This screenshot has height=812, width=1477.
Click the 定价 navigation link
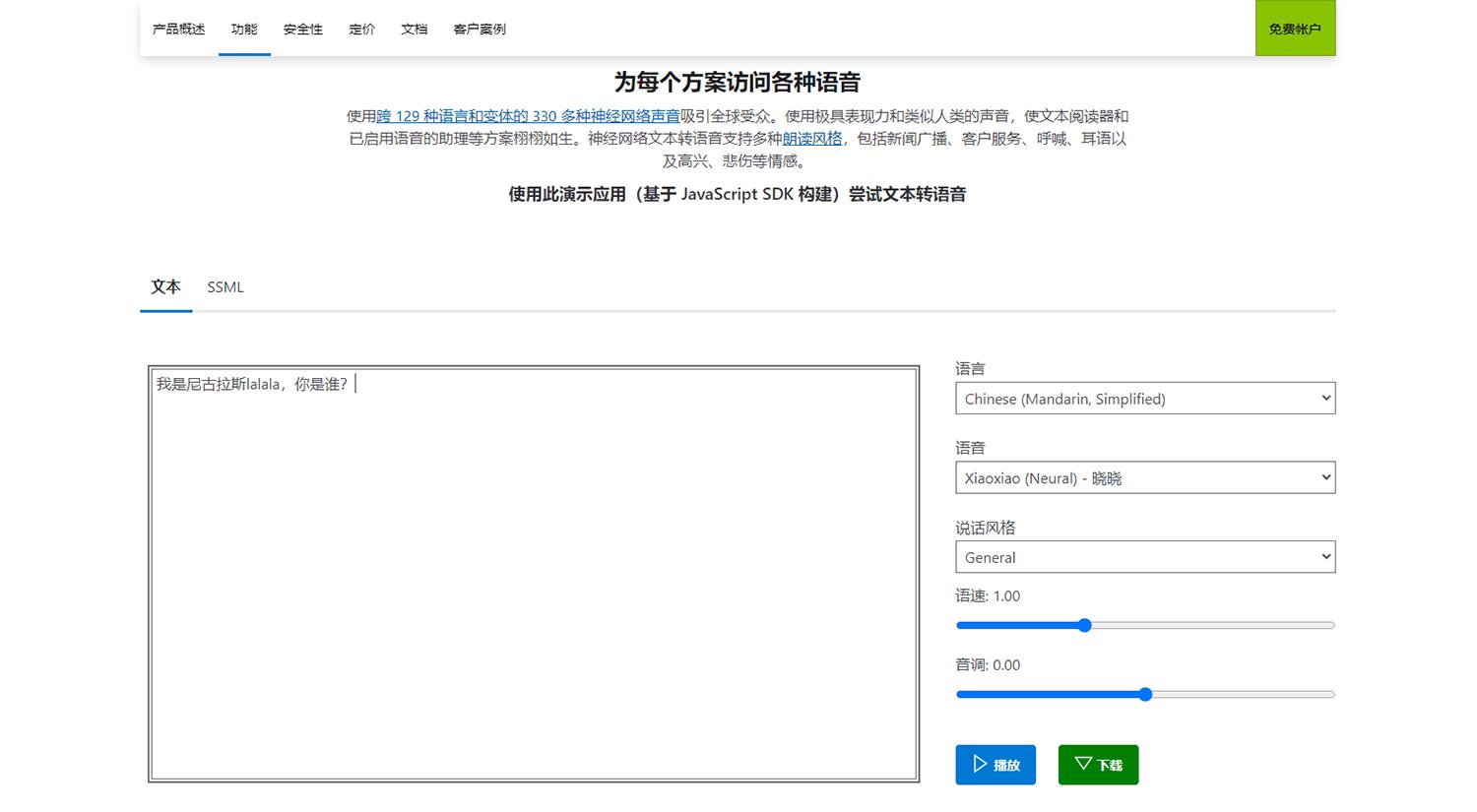[x=361, y=29]
